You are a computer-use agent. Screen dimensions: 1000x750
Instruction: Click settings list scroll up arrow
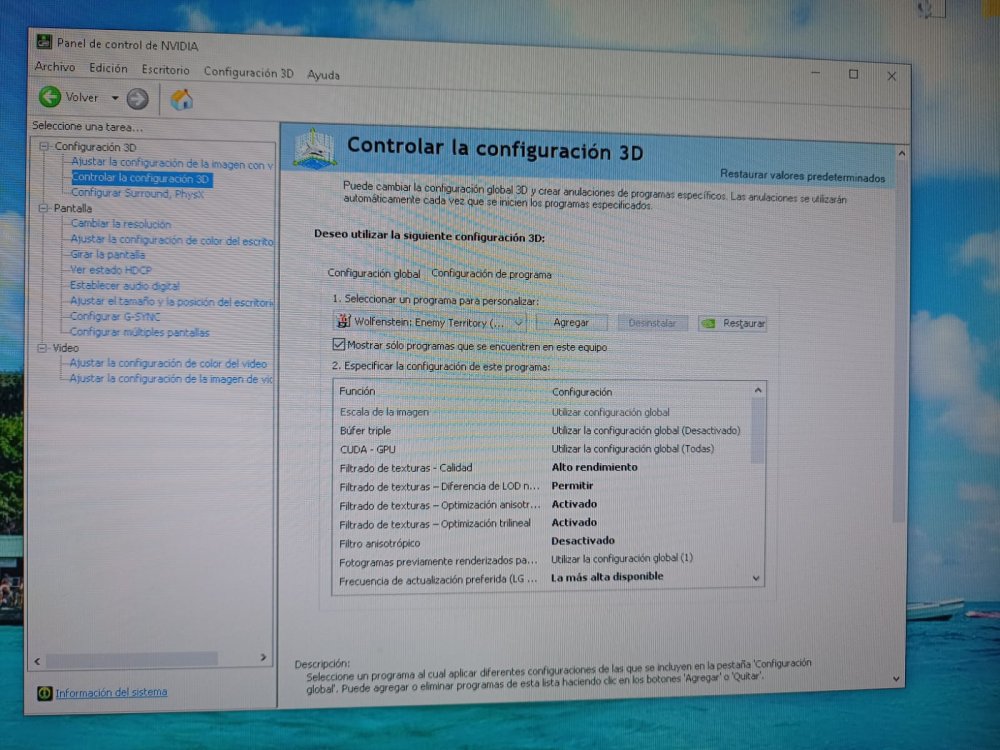pos(758,390)
